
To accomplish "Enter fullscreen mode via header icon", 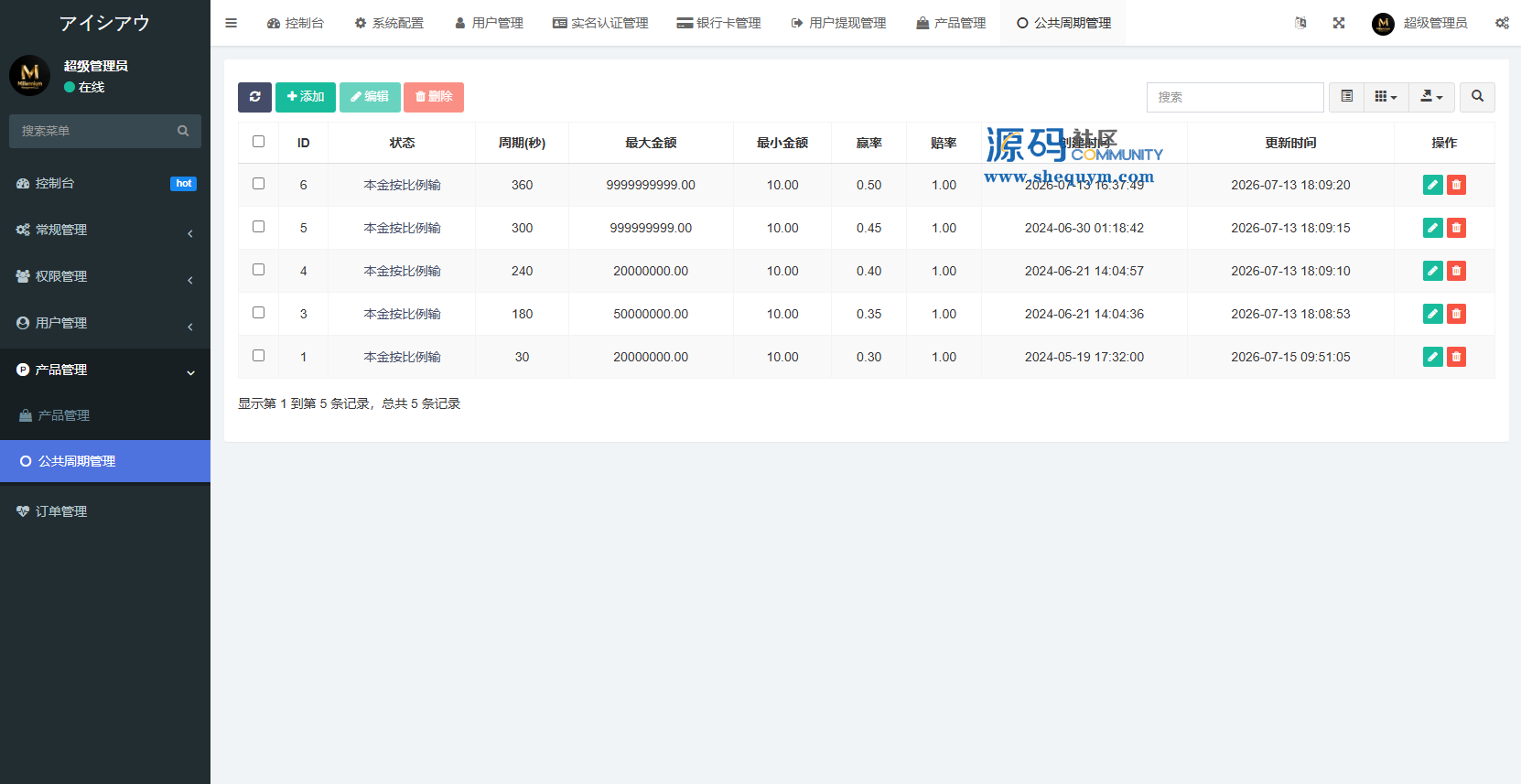I will pos(1339,23).
